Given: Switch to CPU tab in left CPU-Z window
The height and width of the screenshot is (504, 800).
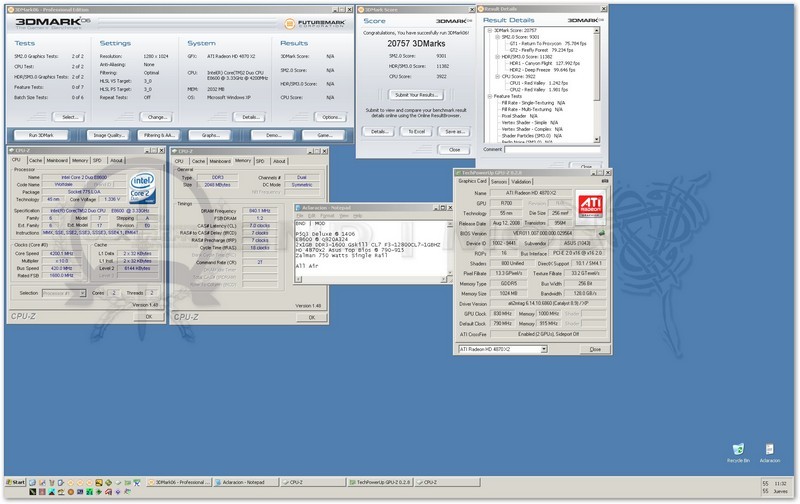Looking at the screenshot, I should [16, 160].
